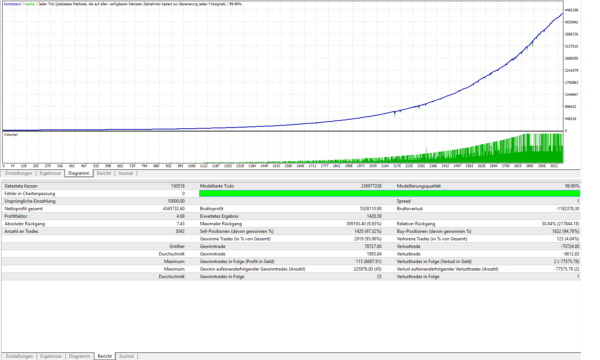This screenshot has width=600, height=360.
Task: Open the Einstellungen tab below the equity chart
Action: point(18,173)
